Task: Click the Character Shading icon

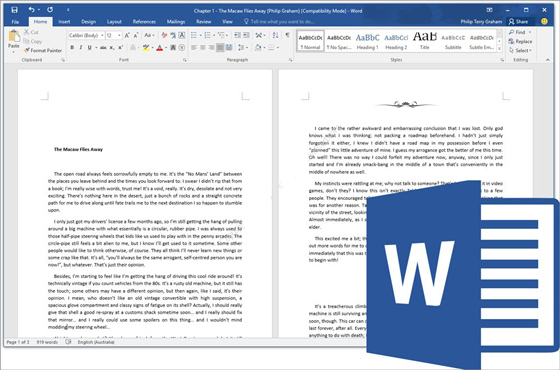Action: 173,48
